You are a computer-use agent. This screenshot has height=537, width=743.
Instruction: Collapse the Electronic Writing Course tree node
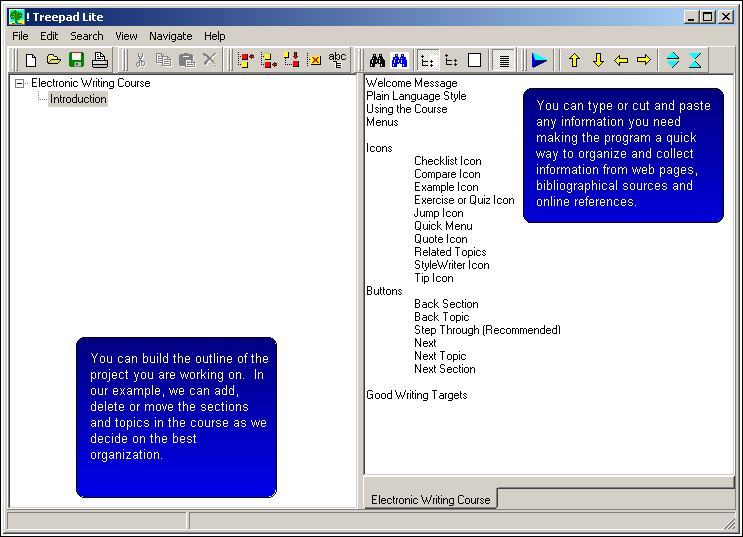coord(20,84)
